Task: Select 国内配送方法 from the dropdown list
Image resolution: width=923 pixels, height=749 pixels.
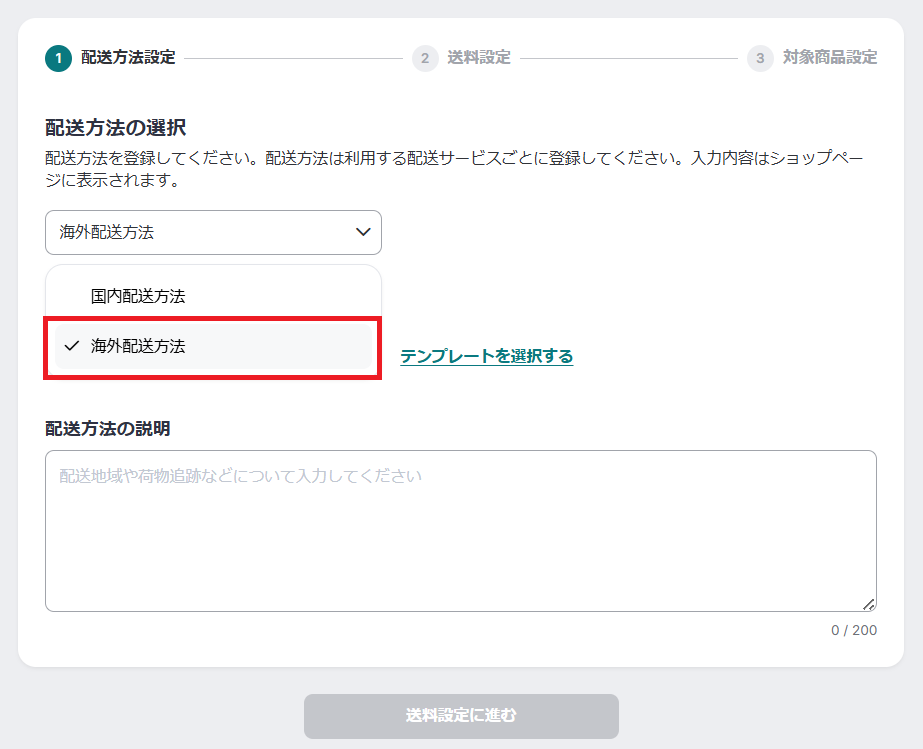Action: pos(138,296)
